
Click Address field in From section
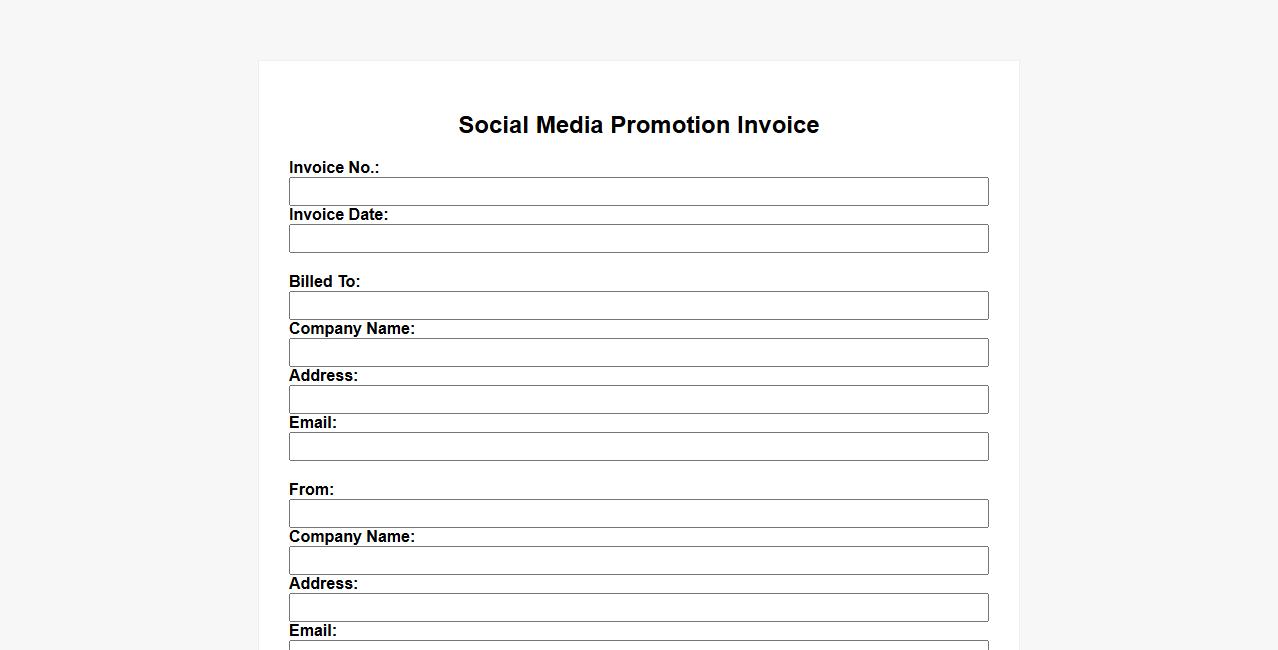(638, 608)
